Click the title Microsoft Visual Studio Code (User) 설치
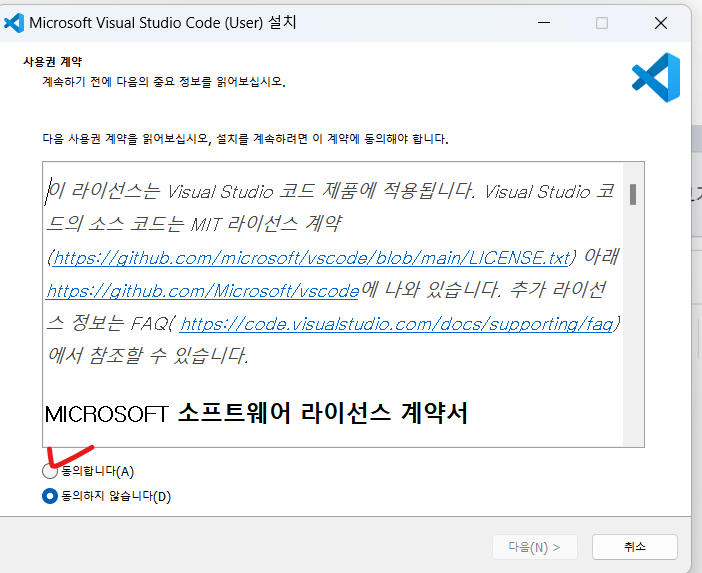Viewport: 702px width, 573px height. [x=163, y=22]
